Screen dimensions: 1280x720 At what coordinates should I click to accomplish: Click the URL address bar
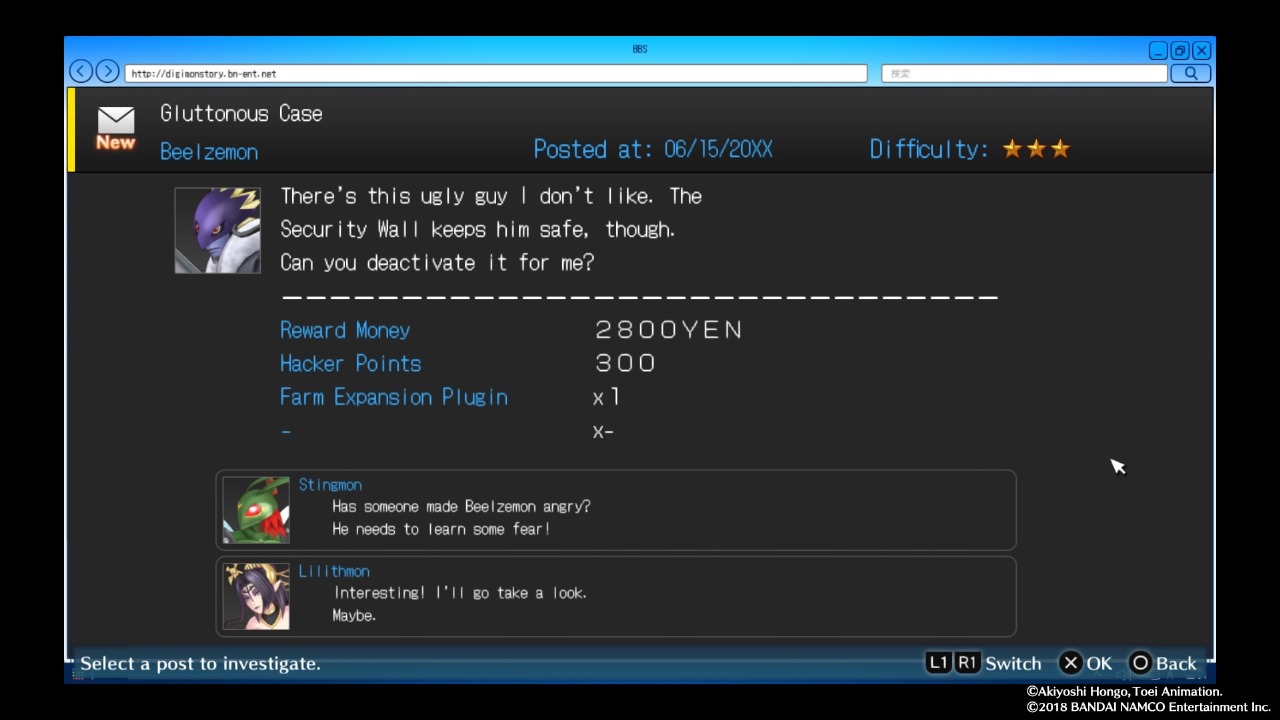496,73
